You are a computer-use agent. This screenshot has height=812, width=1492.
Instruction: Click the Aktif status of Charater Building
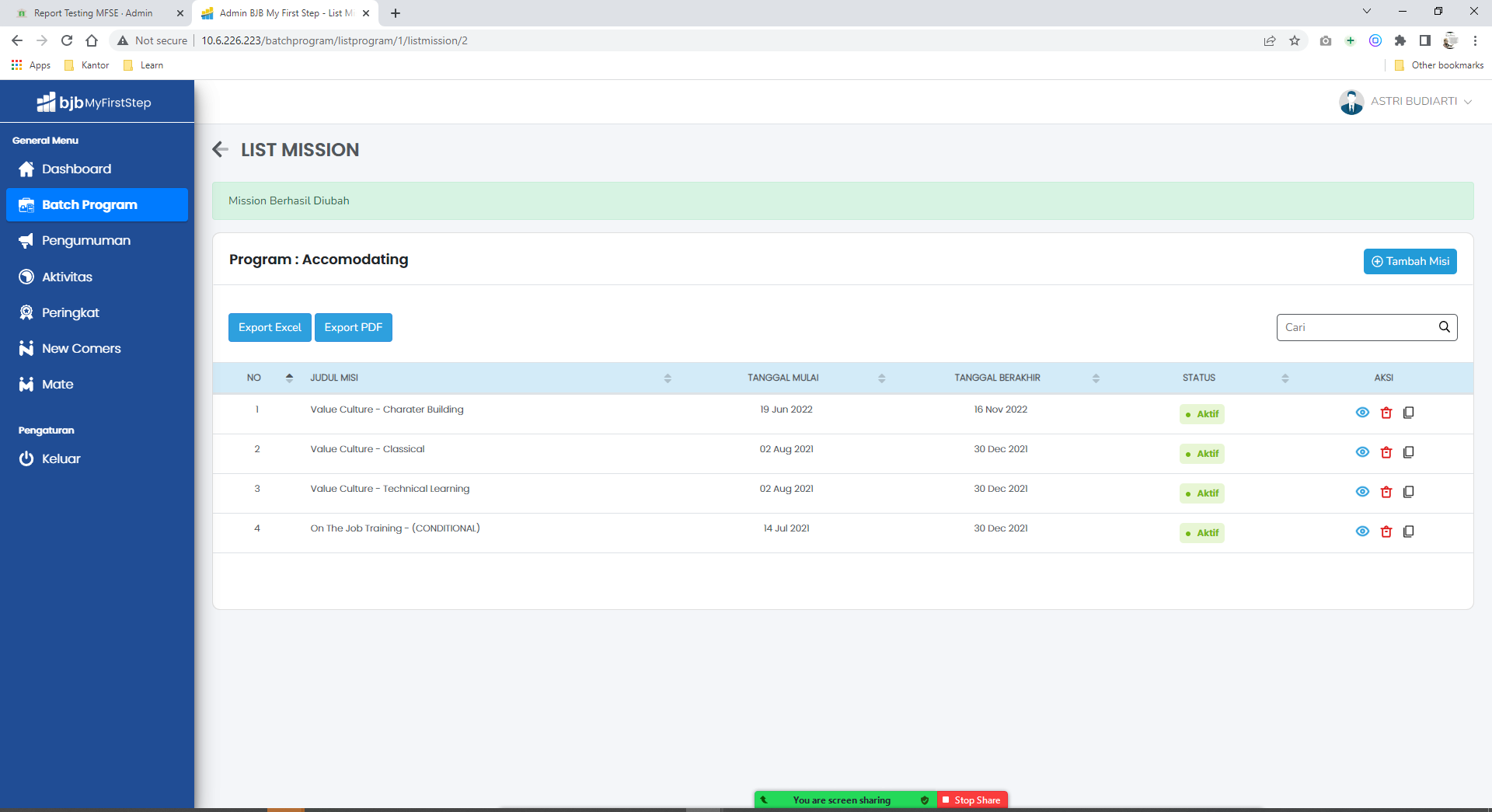point(1202,414)
